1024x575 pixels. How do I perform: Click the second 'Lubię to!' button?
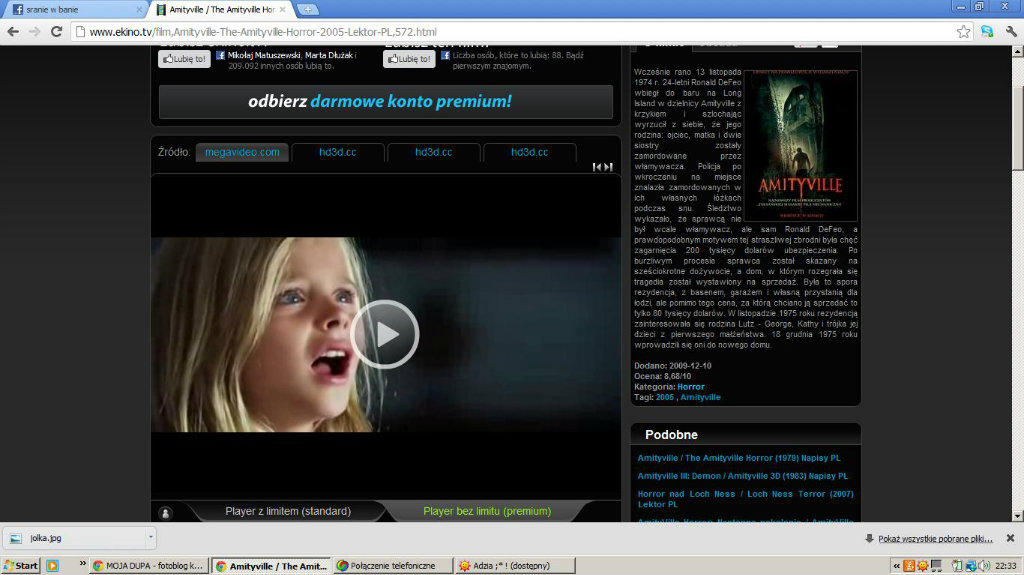pyautogui.click(x=409, y=59)
